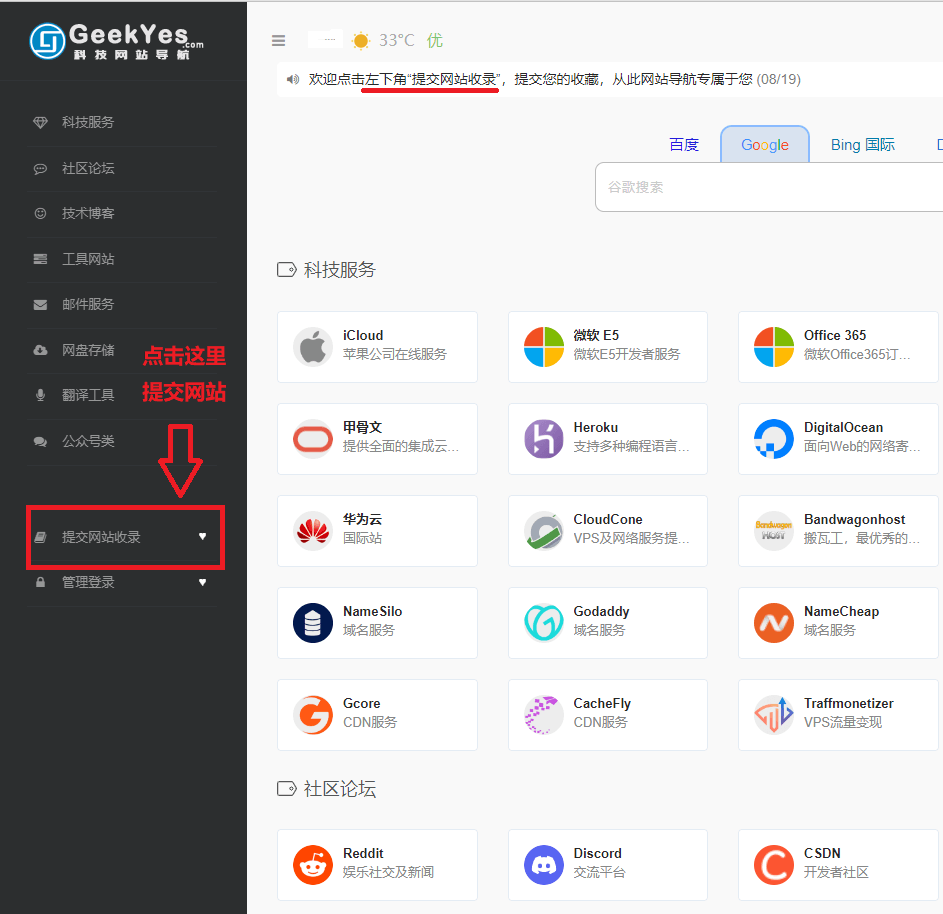Click the 开发者社区 description under CSDN
Screen dimensions: 943x914
pyautogui.click(x=836, y=872)
